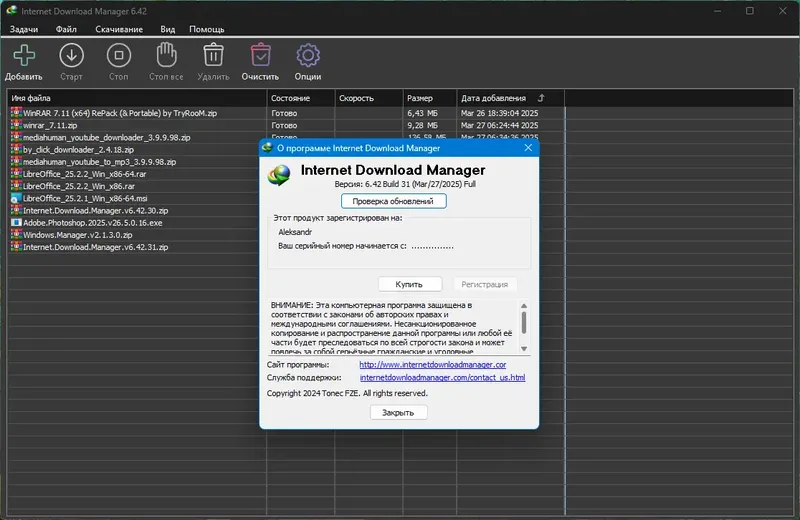Click the version 6.42 Build 31 text

405,184
